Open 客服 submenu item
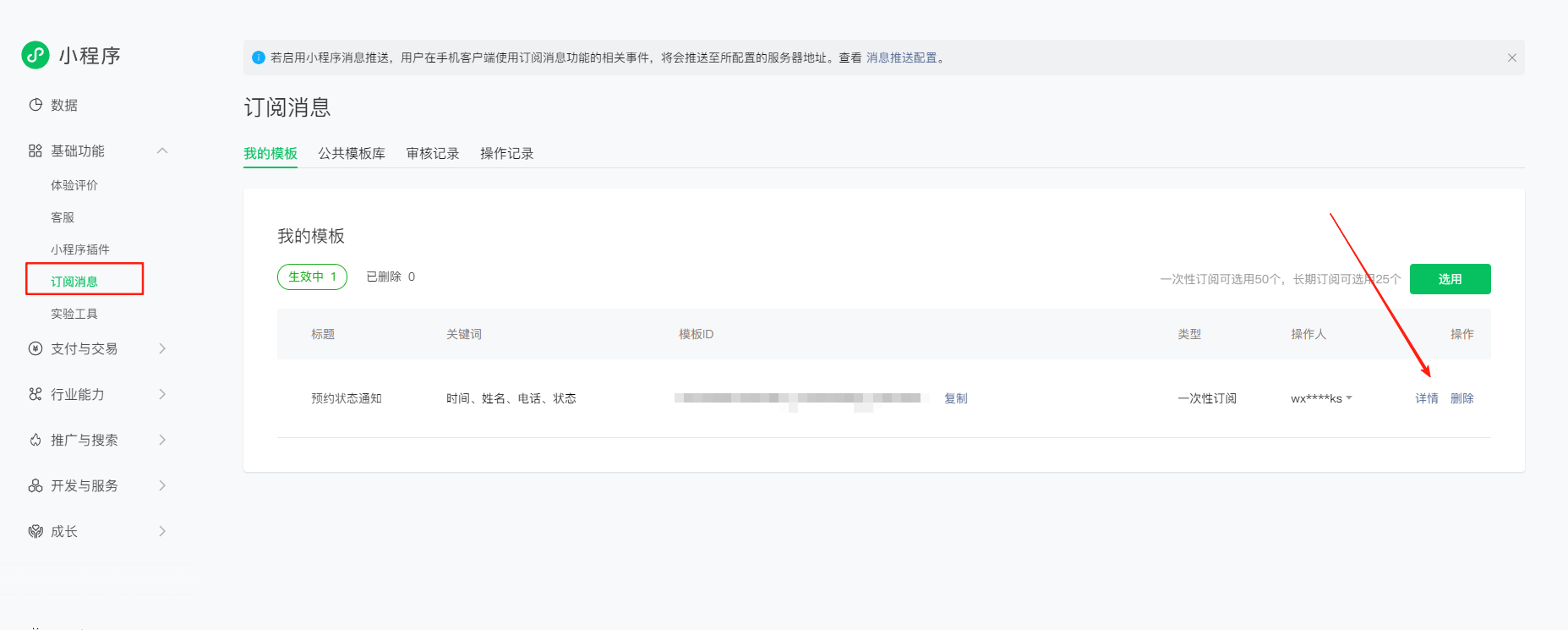 63,217
